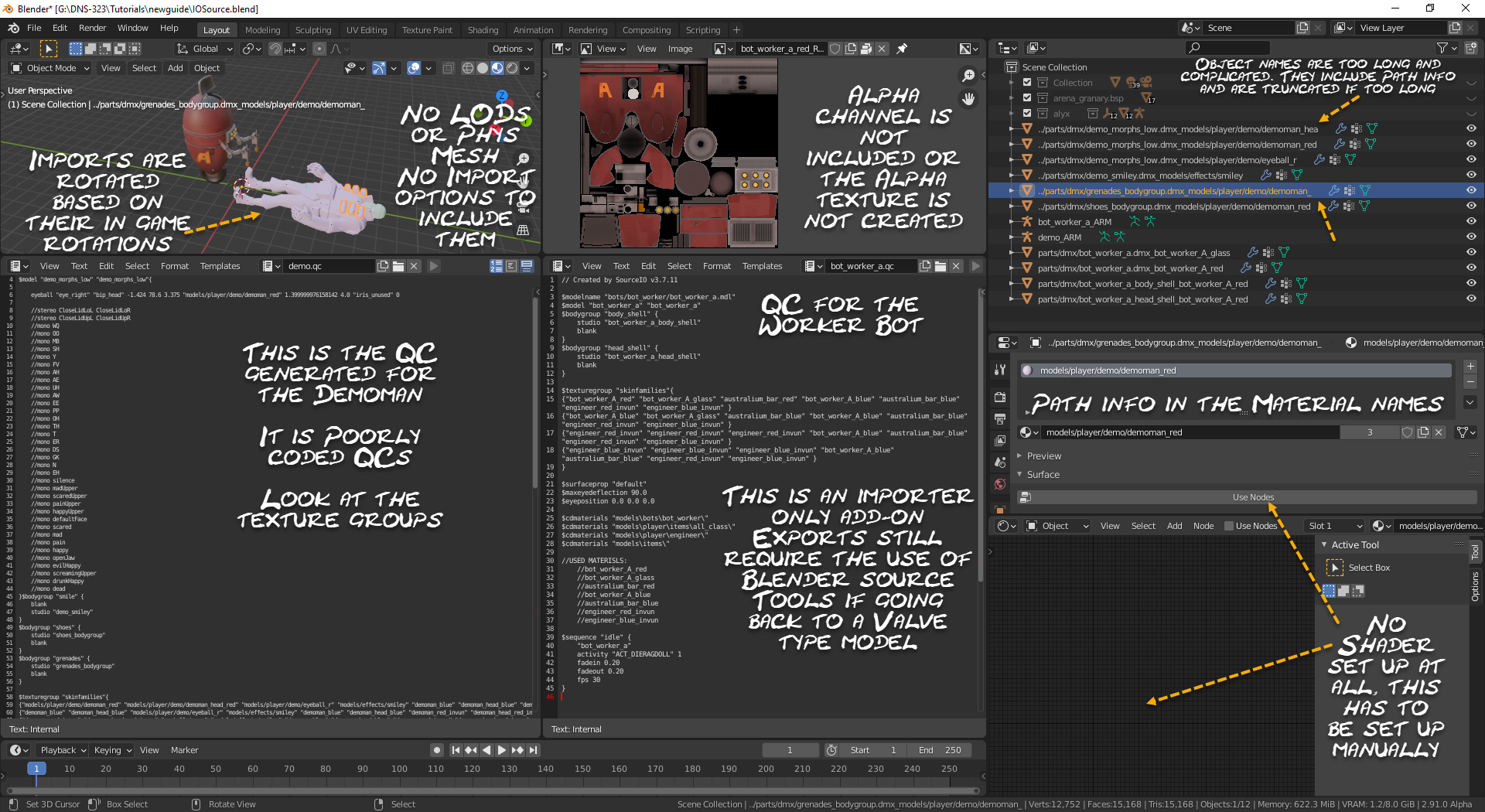Play the timeline animation forward
This screenshot has width=1485, height=812.
coord(502,750)
